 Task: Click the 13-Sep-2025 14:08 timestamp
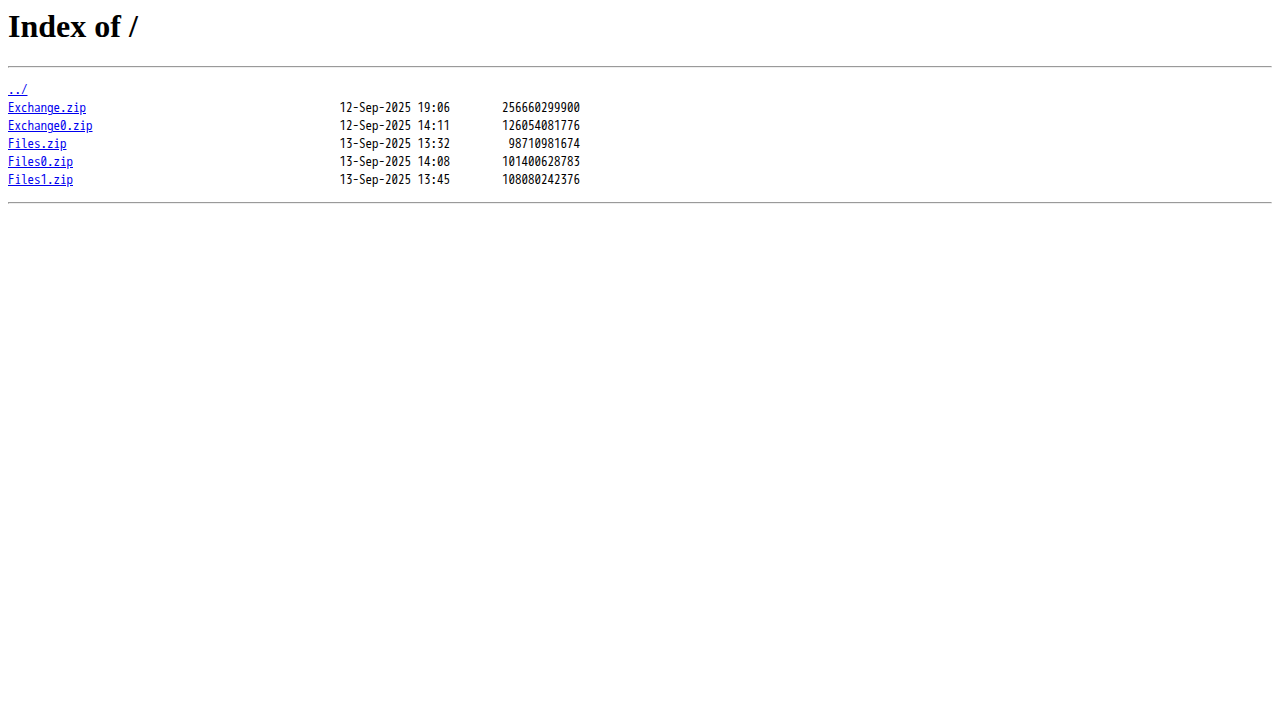coord(395,162)
